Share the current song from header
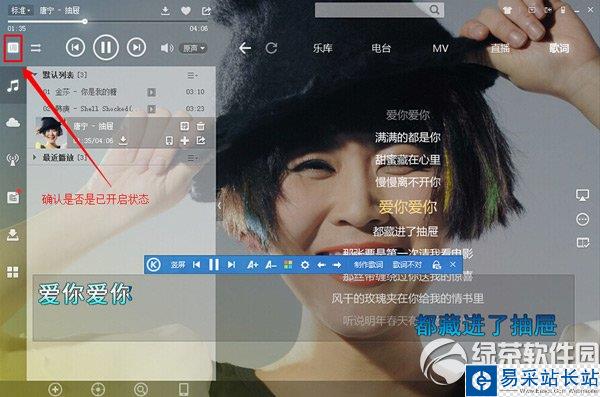600x397 pixels. [x=206, y=11]
